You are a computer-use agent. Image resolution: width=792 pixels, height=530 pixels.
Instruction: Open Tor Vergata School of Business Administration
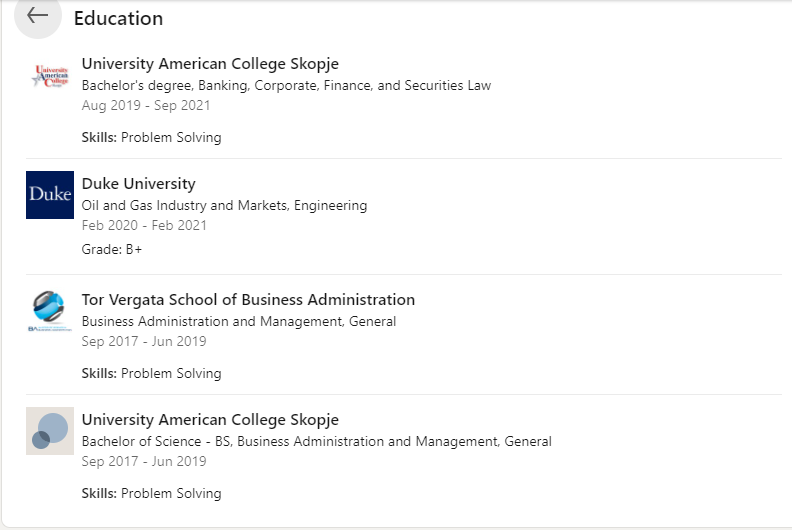pos(248,300)
